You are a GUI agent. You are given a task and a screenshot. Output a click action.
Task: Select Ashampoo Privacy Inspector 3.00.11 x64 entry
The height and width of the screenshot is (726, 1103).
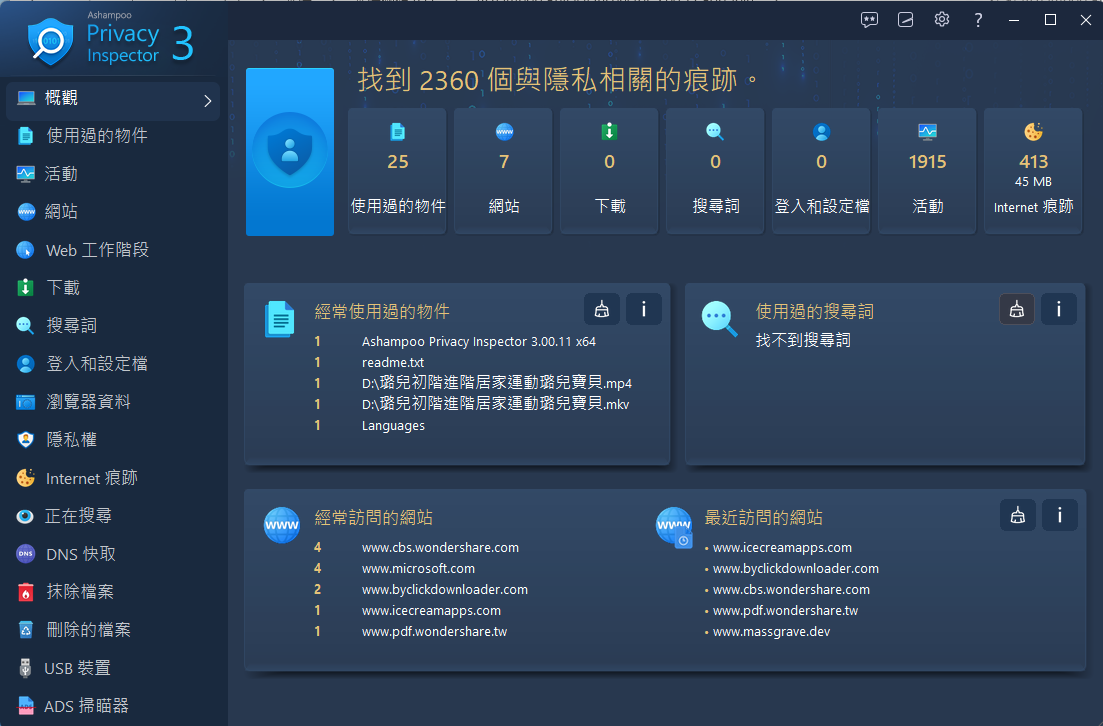pyautogui.click(x=478, y=341)
